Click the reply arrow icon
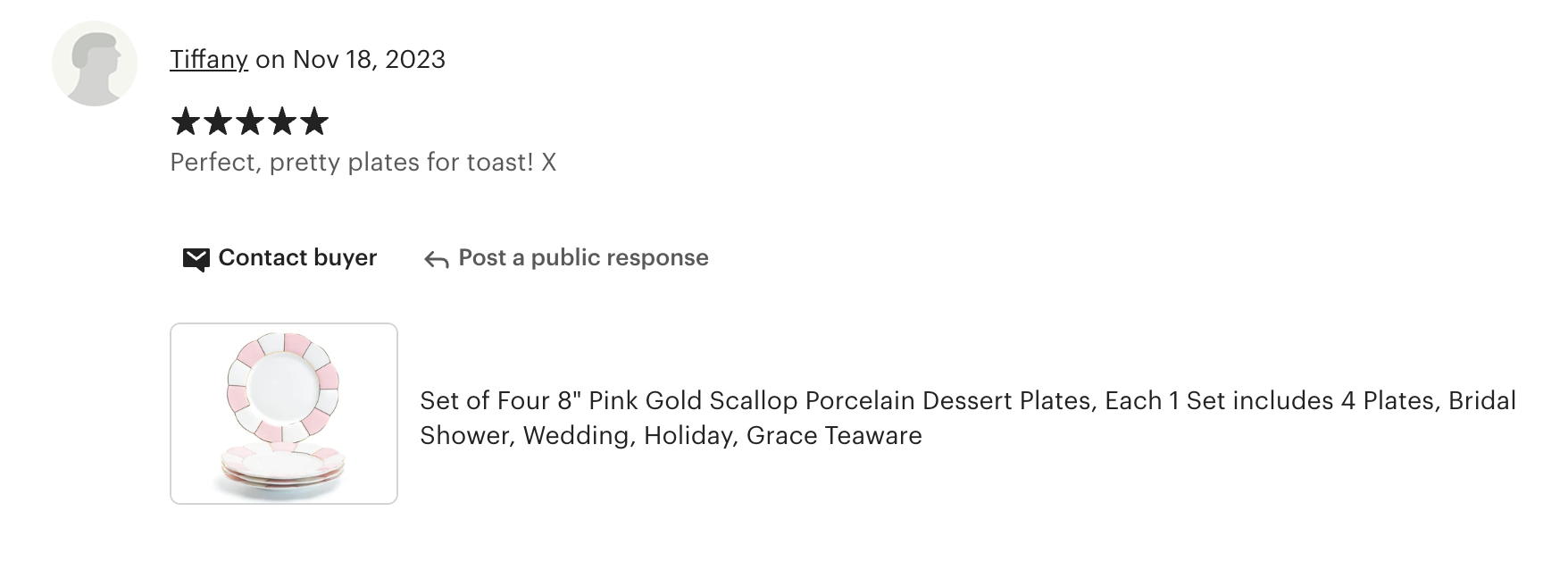The height and width of the screenshot is (570, 1568). (x=436, y=259)
